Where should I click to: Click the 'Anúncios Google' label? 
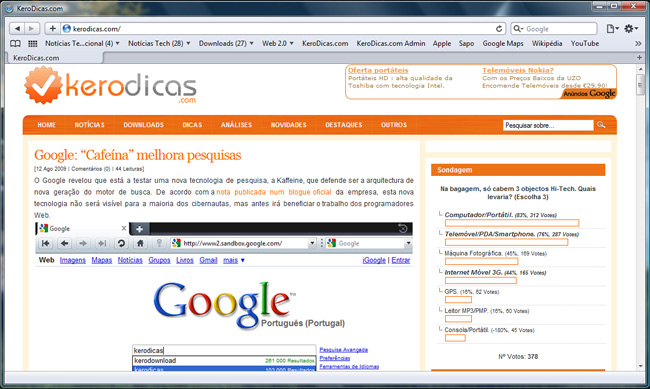[x=589, y=94]
